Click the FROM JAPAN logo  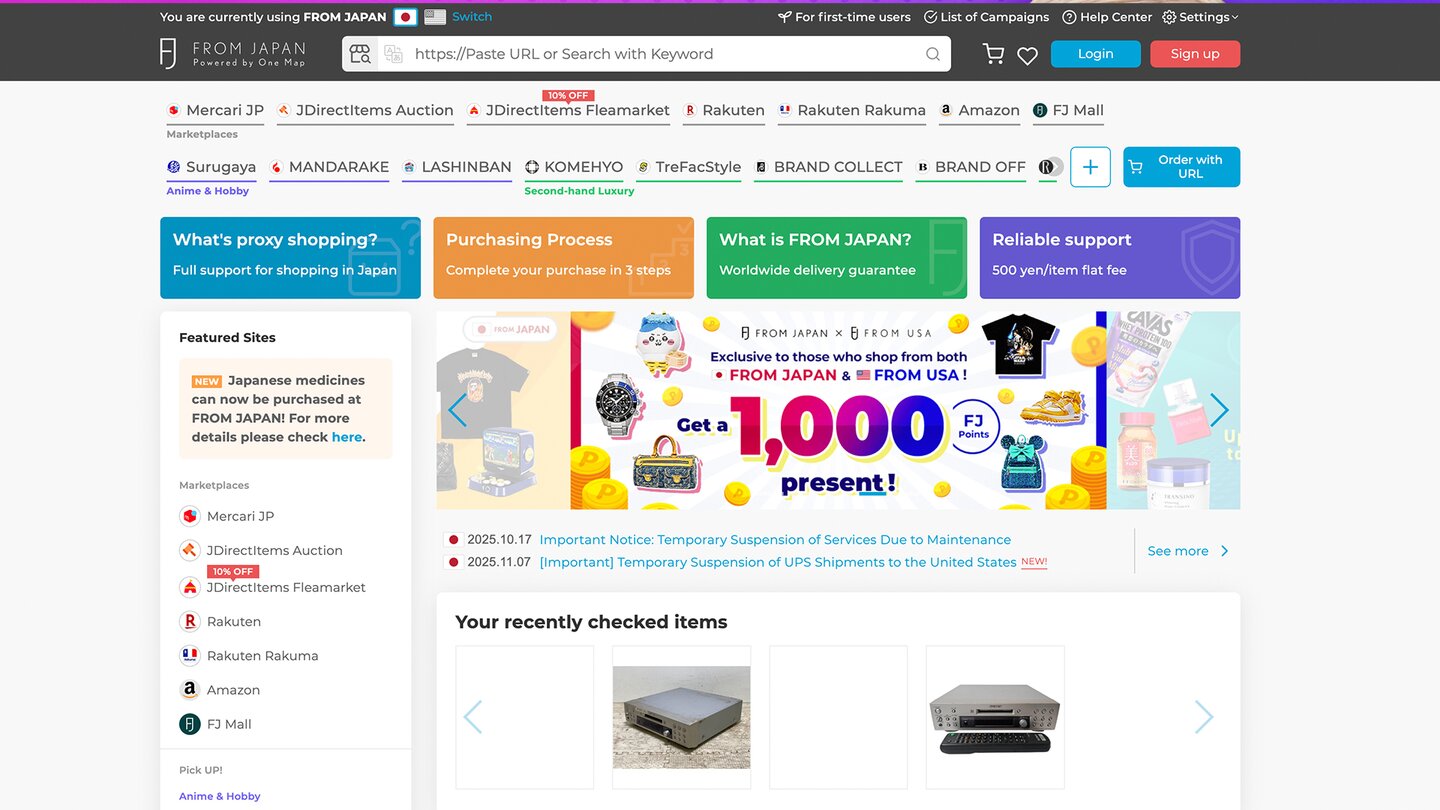pos(233,54)
